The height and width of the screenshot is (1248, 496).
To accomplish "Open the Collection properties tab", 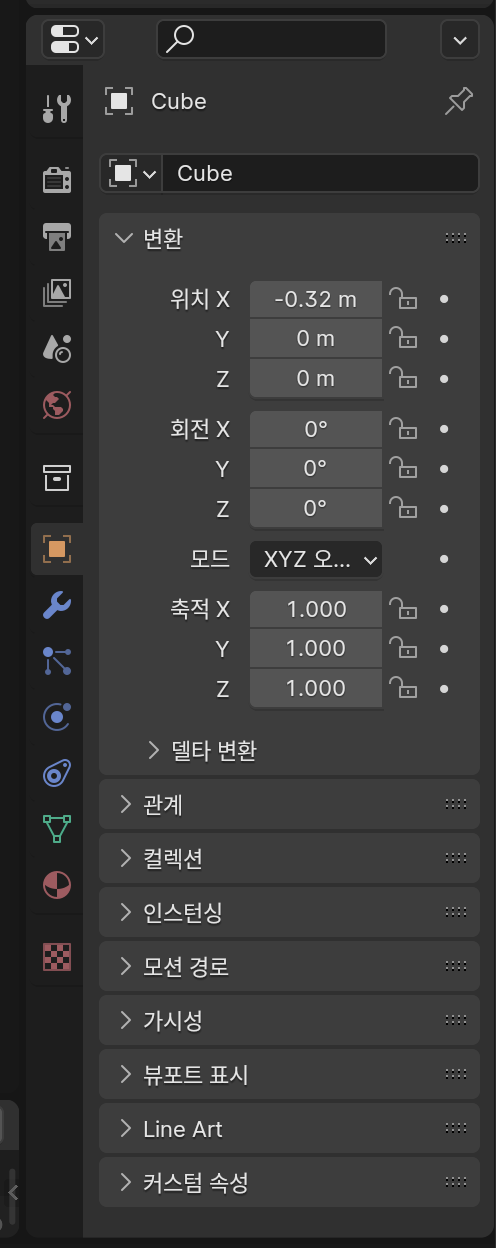I will (57, 477).
